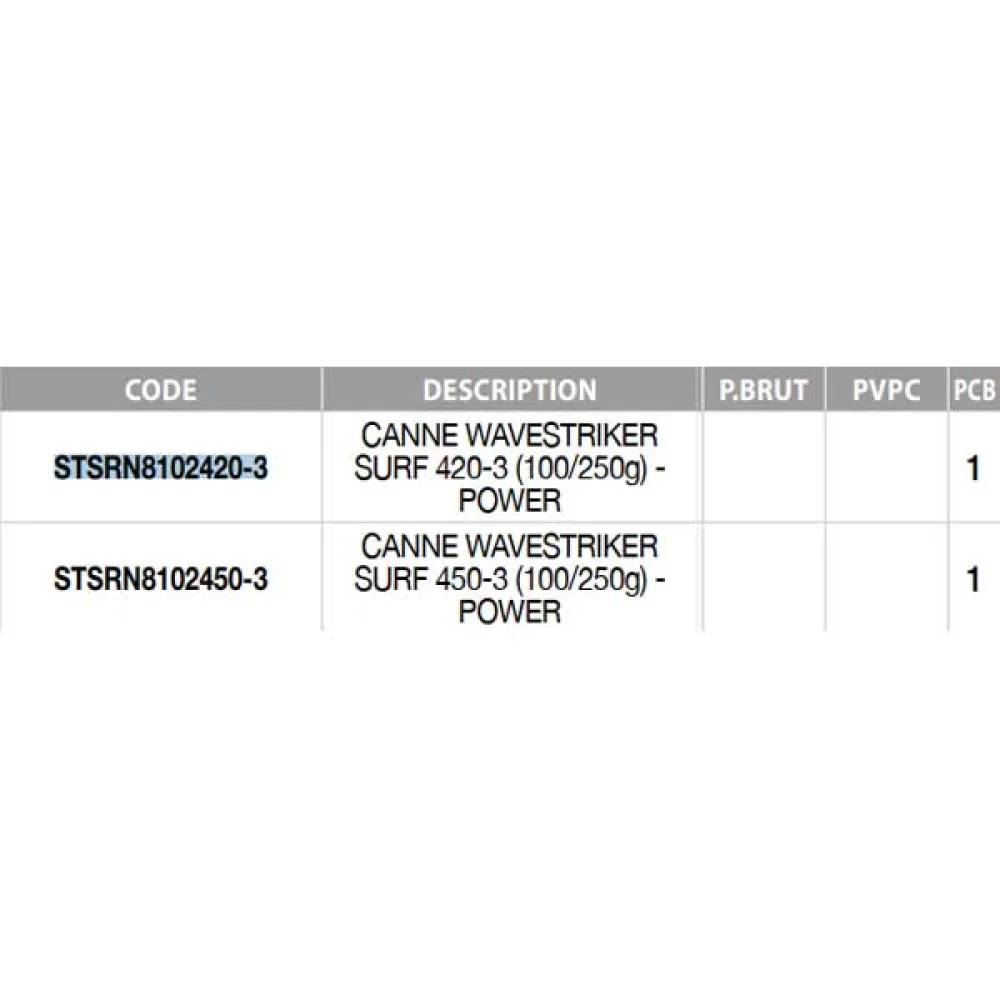The image size is (1000, 1000).
Task: Click POWER in the first row description
Action: tap(510, 499)
